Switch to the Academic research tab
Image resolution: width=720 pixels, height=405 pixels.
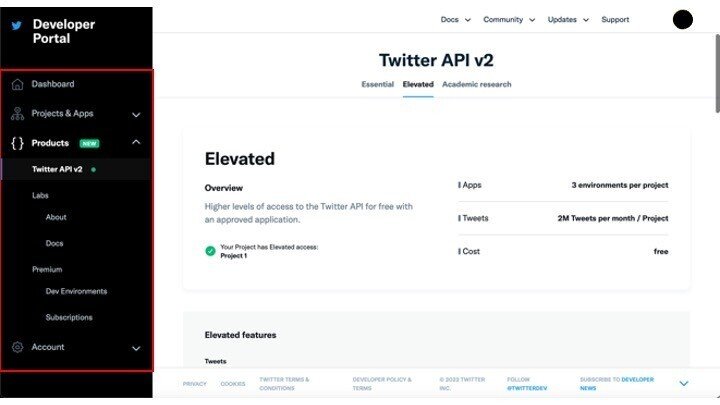click(x=477, y=84)
